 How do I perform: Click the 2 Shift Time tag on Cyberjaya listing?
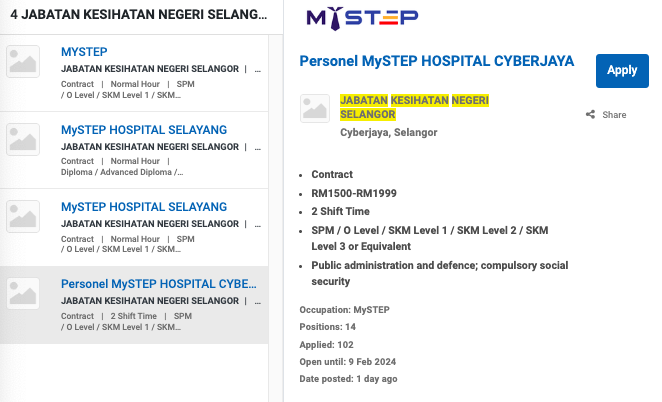[133, 316]
